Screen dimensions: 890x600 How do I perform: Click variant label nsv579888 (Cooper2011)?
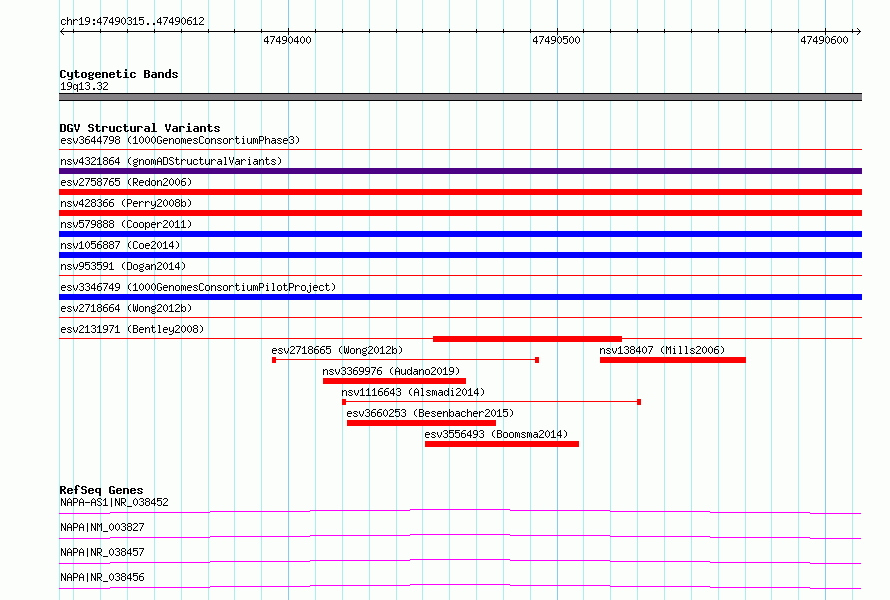[126, 224]
